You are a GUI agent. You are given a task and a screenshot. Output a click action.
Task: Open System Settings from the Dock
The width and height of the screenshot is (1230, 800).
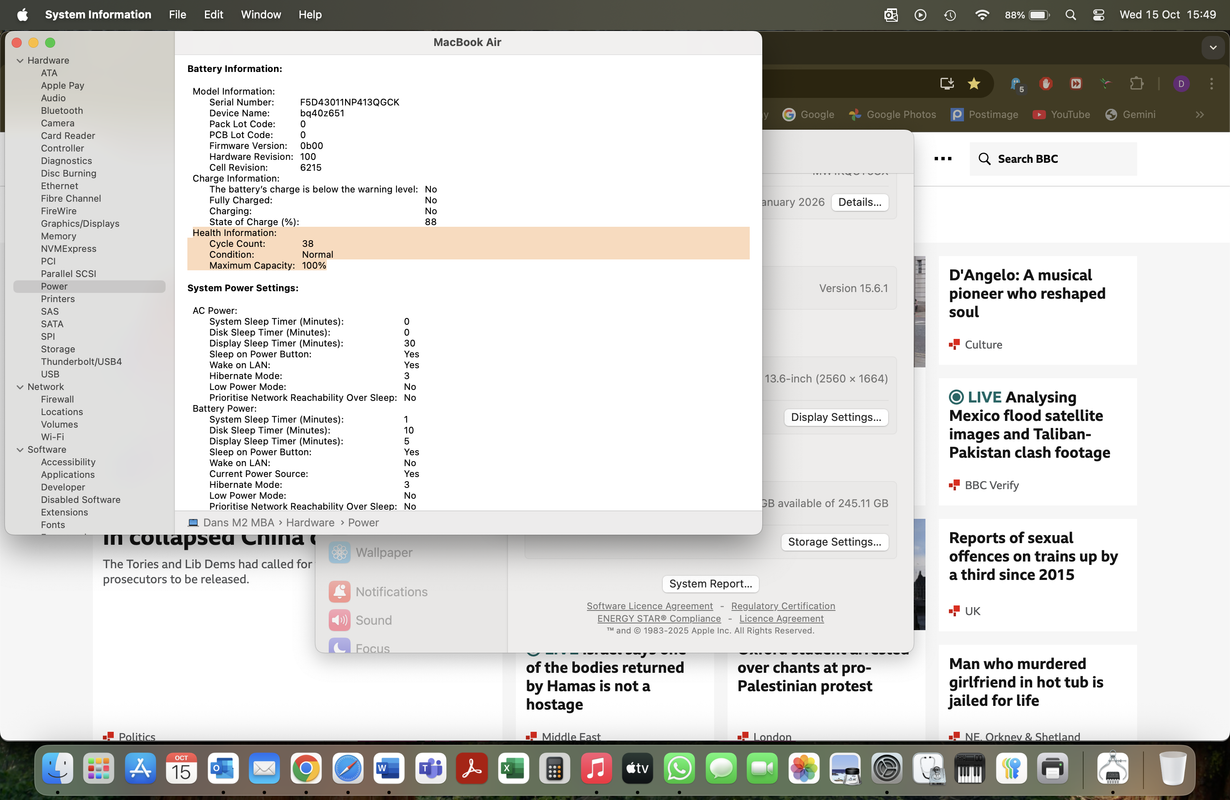887,768
